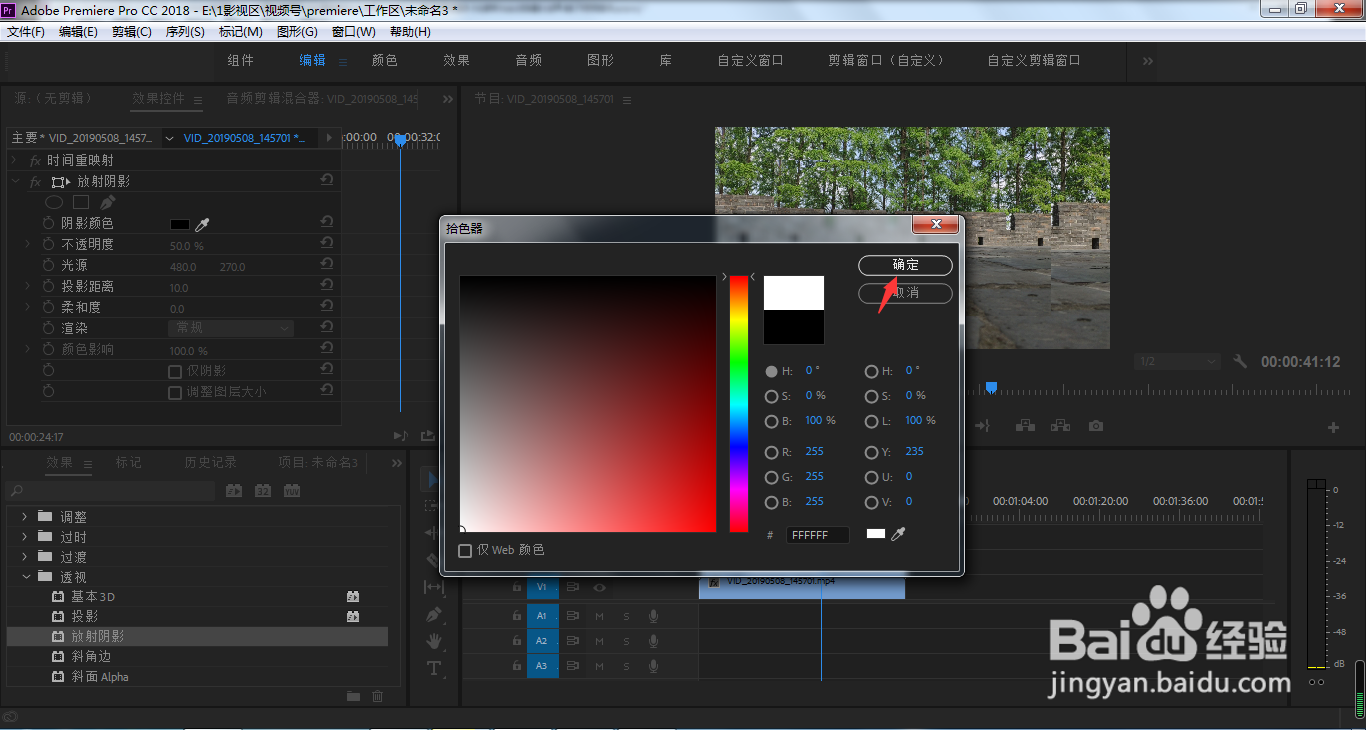Open the 窗口(W) menu

[x=354, y=32]
